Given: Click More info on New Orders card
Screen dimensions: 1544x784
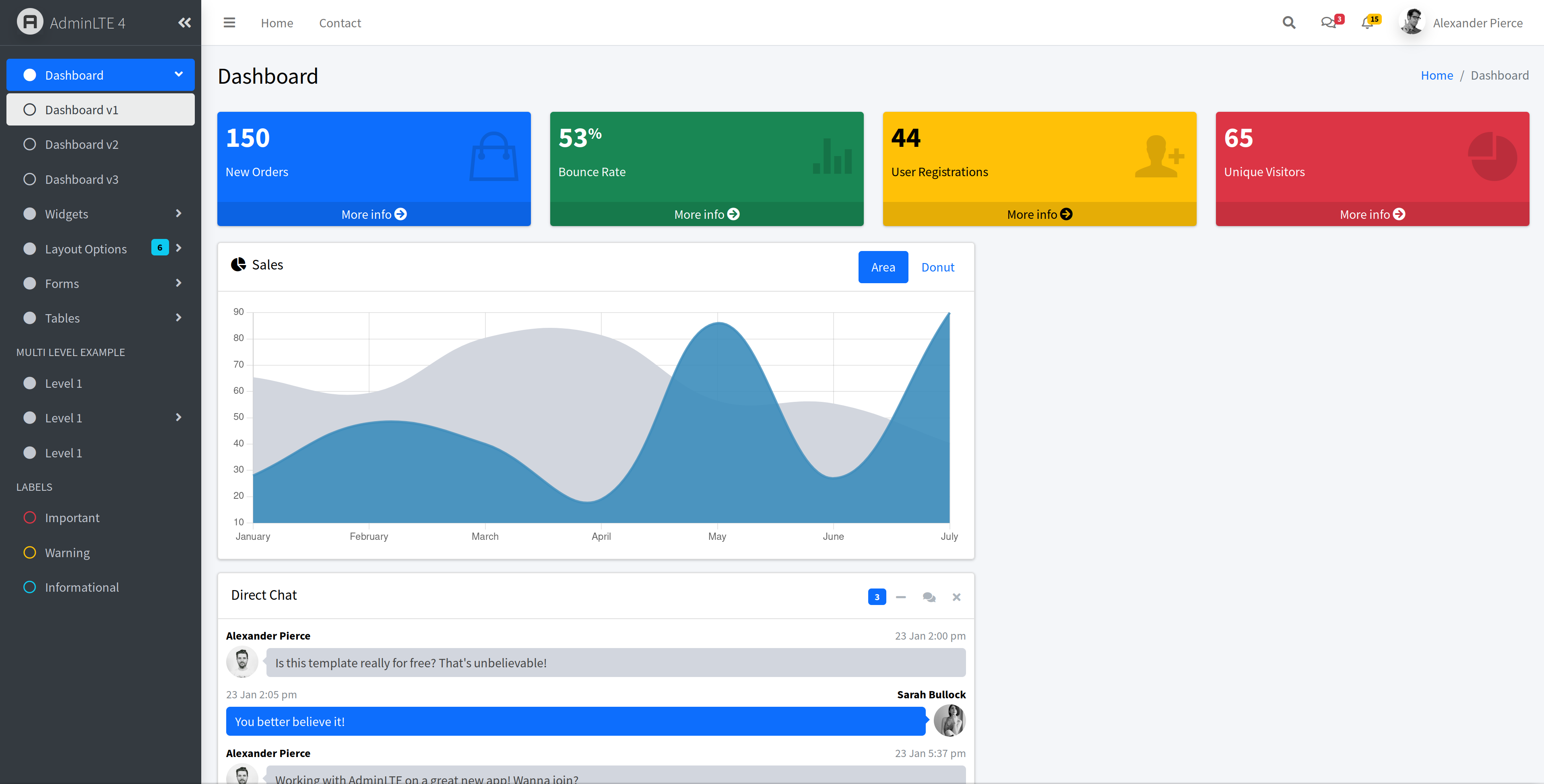Looking at the screenshot, I should [373, 214].
